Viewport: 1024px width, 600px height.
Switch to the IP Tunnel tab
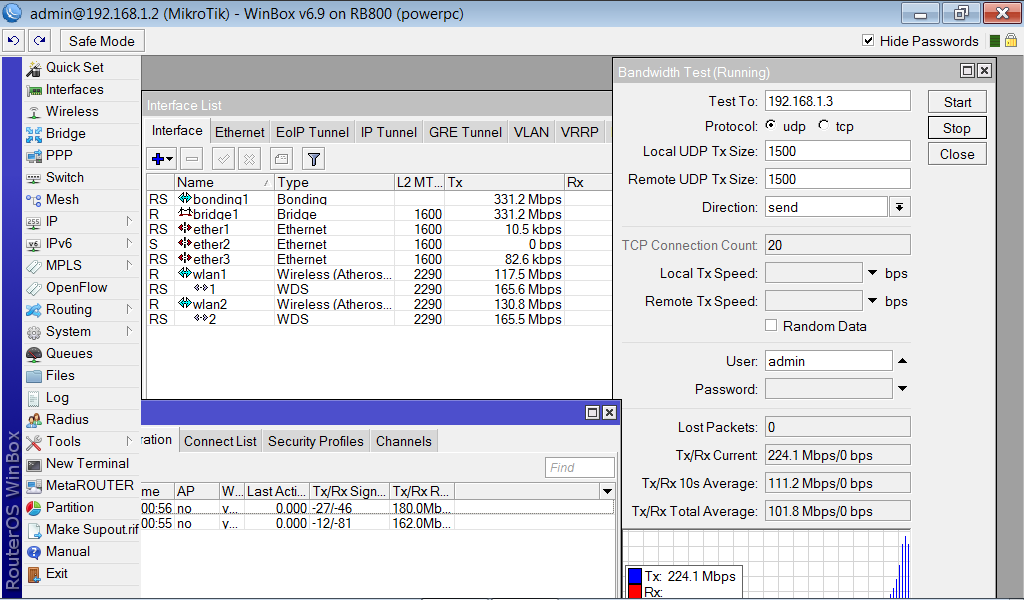pyautogui.click(x=389, y=132)
